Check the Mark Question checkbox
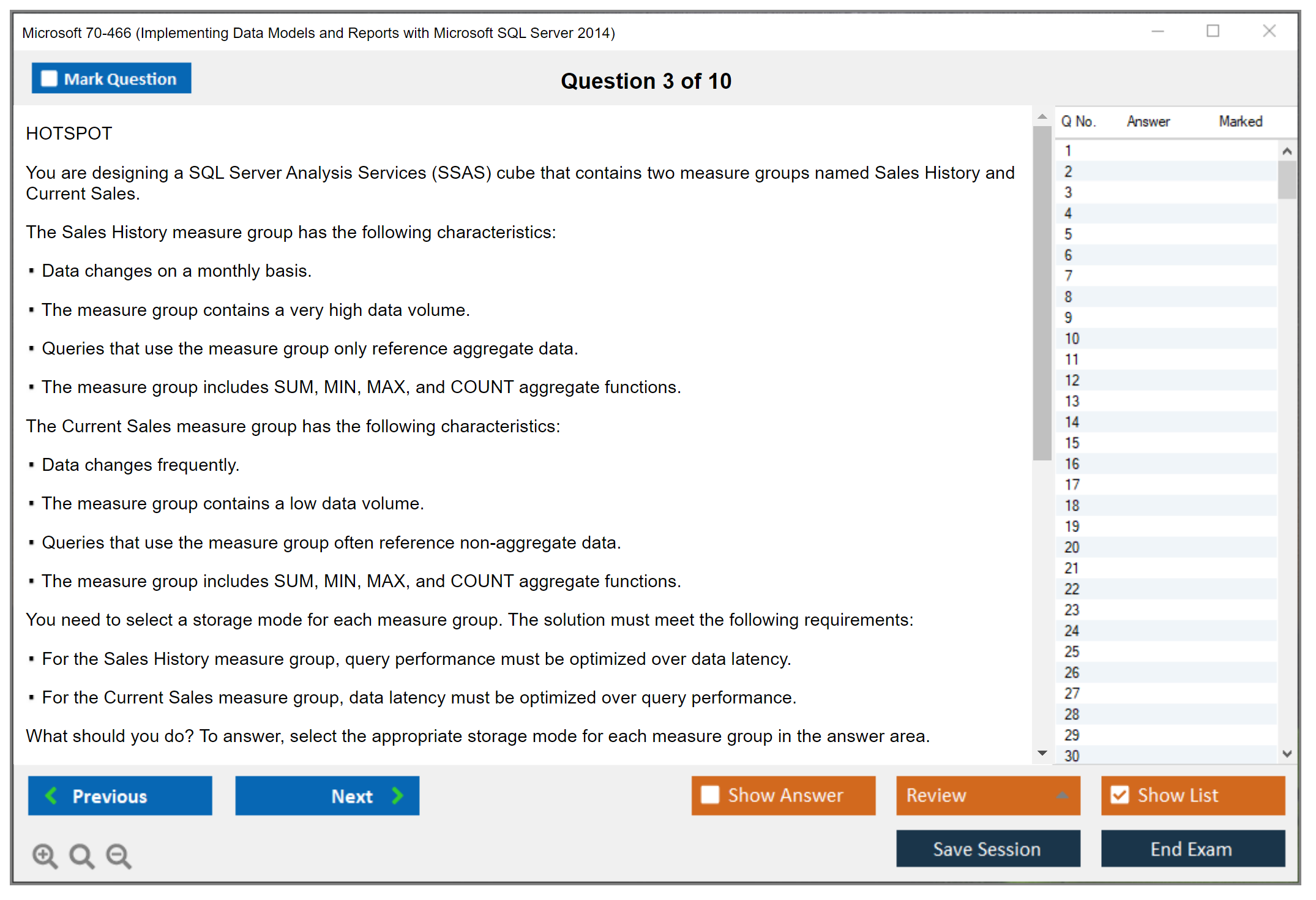 pyautogui.click(x=49, y=78)
